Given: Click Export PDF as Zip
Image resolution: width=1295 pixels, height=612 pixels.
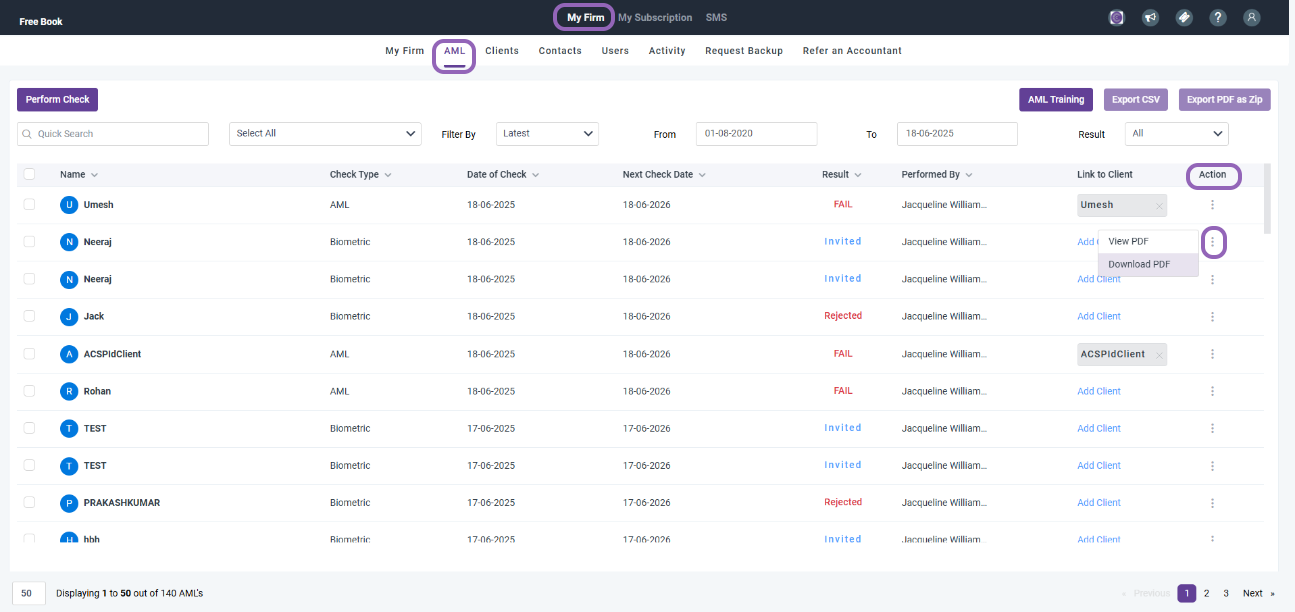Looking at the screenshot, I should 1224,99.
